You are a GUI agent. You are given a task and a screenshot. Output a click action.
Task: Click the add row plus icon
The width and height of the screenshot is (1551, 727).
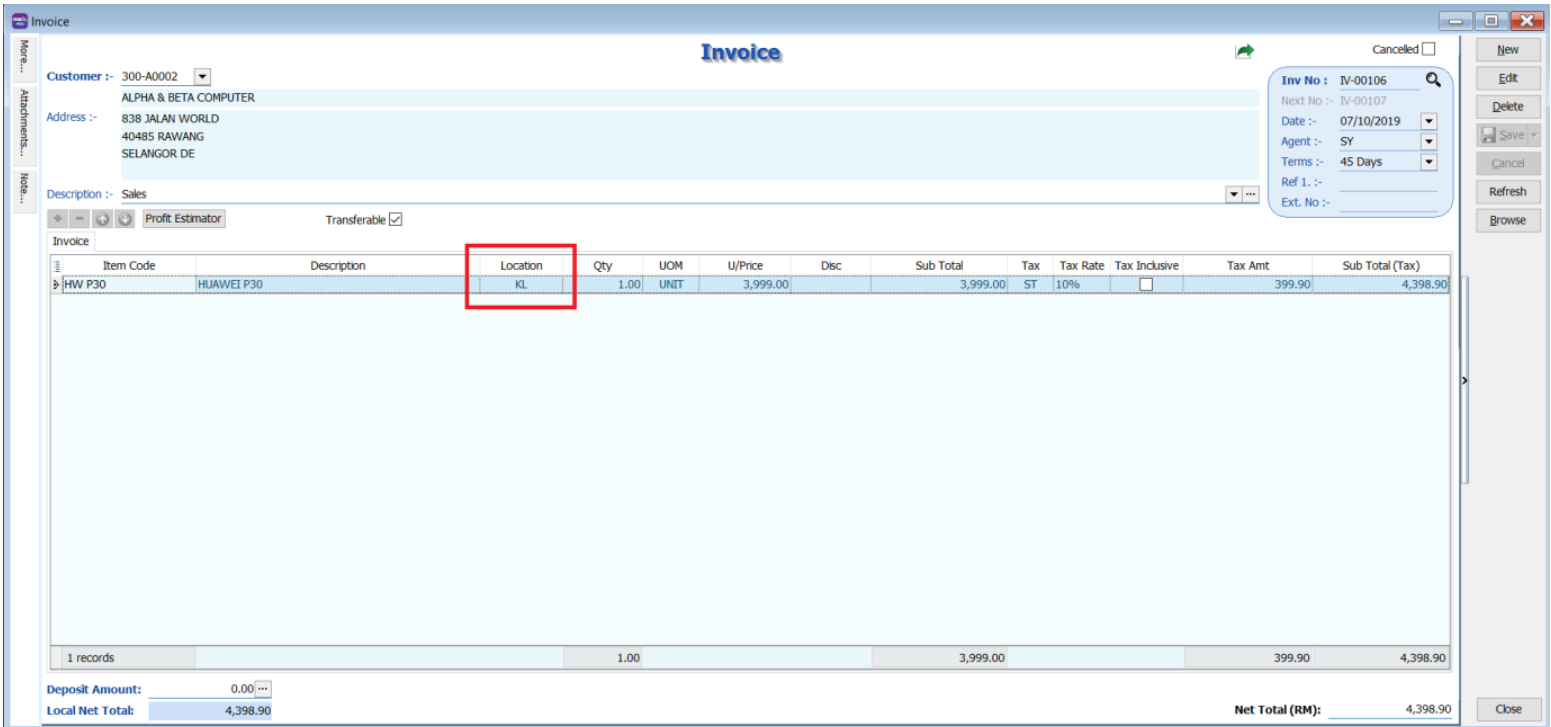pos(58,219)
